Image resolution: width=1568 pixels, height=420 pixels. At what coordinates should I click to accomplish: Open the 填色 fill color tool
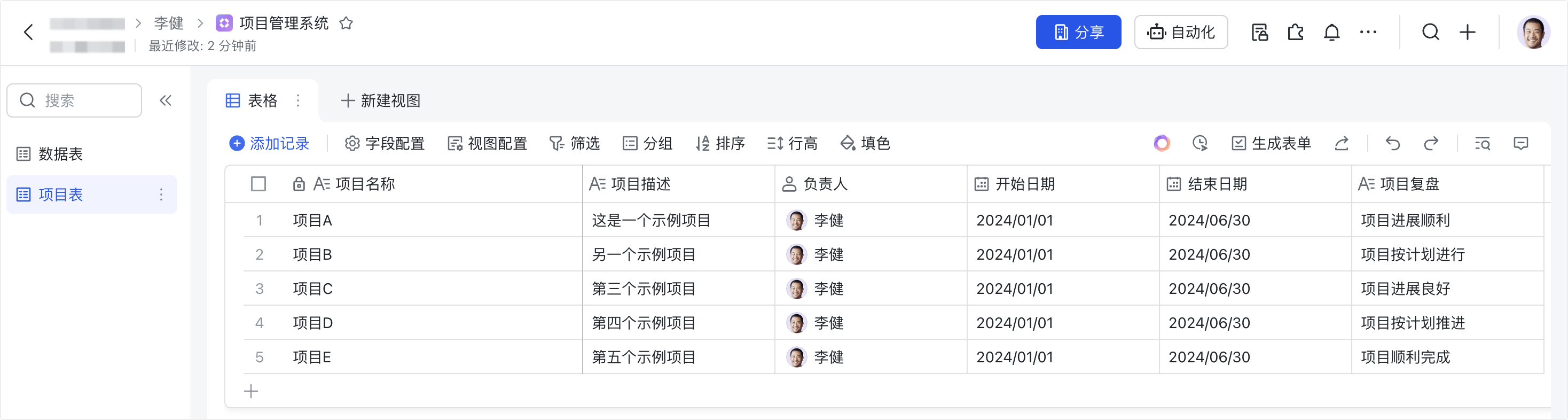pos(864,144)
